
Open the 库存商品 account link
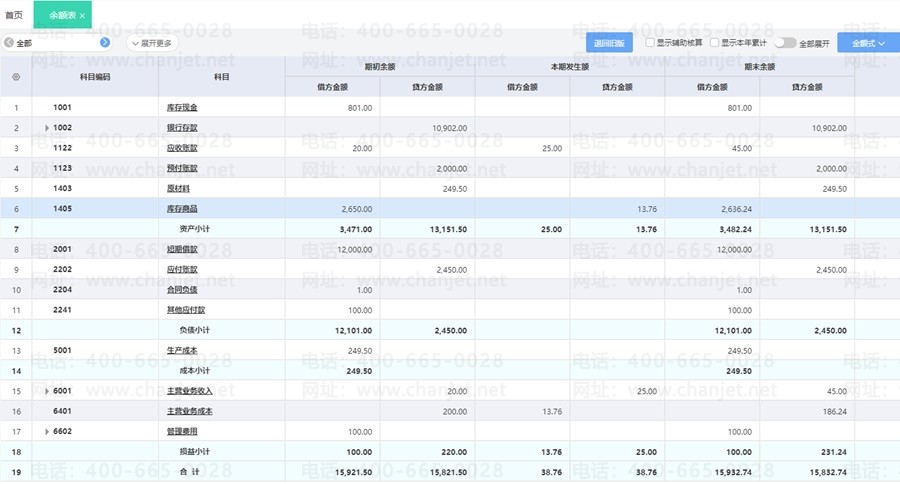[x=182, y=208]
